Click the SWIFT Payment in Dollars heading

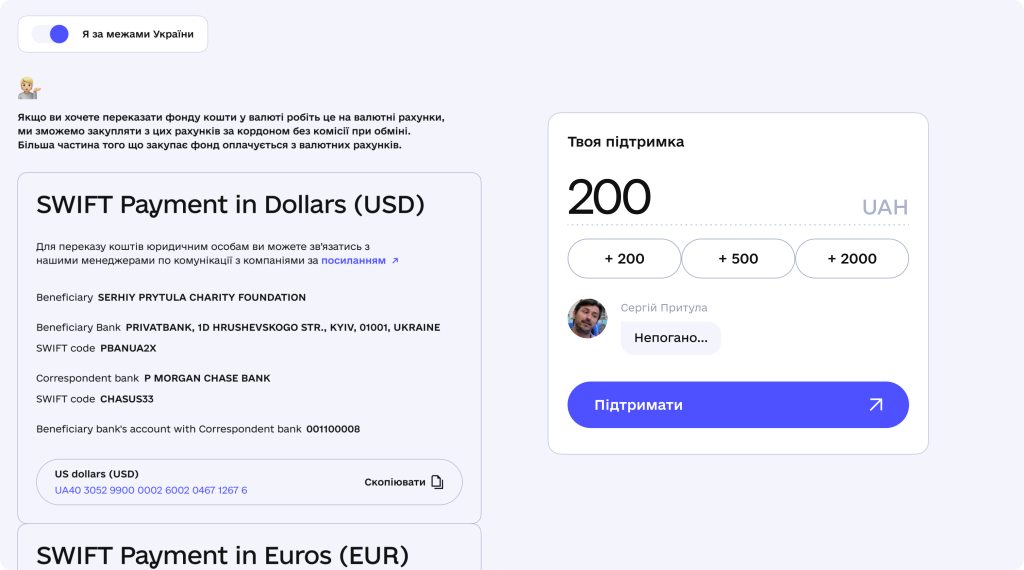point(231,205)
